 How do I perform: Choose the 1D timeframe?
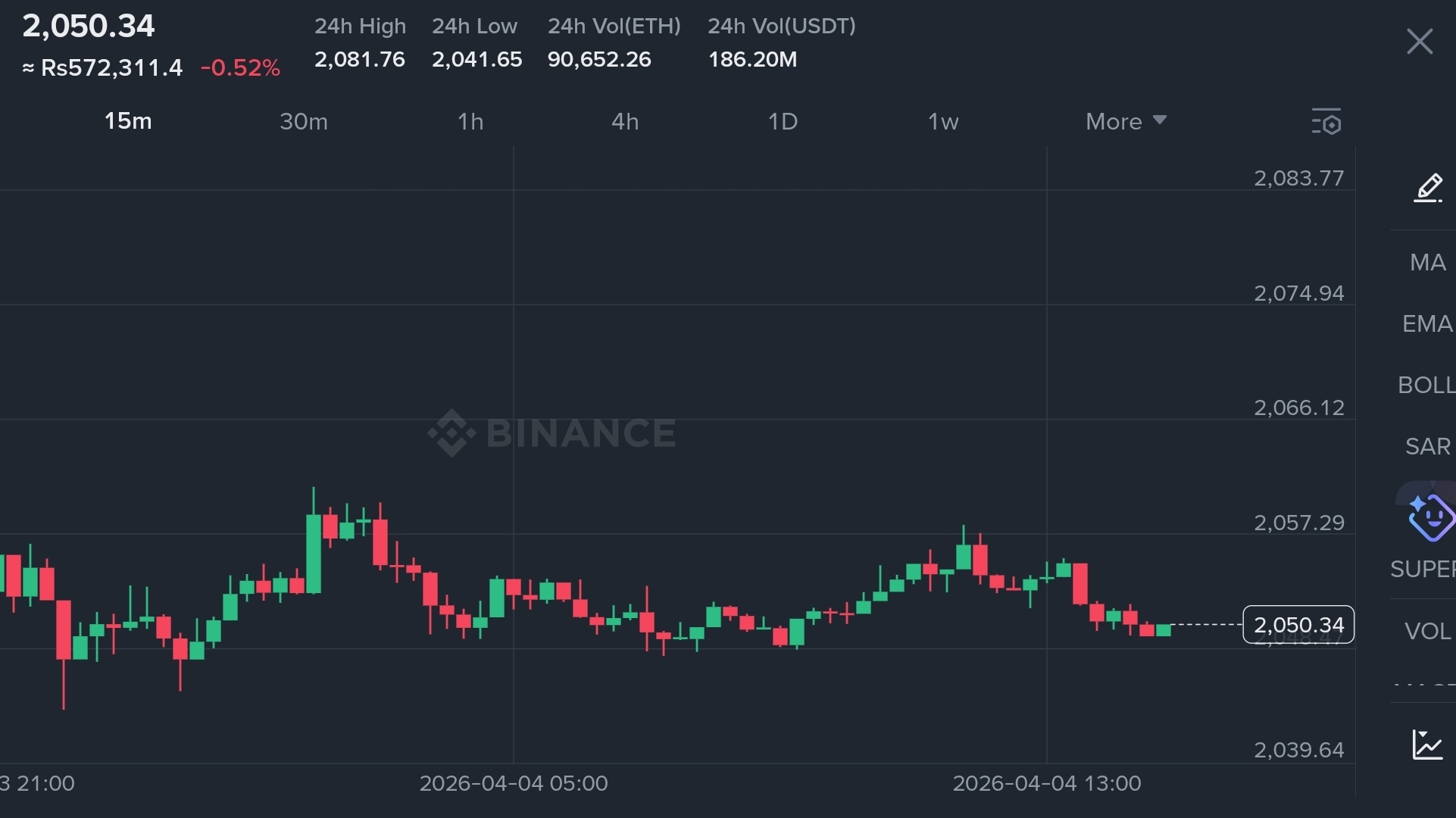pos(783,121)
